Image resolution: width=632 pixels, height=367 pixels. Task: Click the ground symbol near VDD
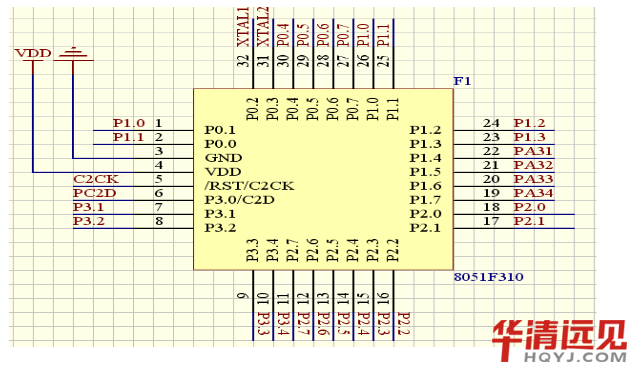[73, 54]
